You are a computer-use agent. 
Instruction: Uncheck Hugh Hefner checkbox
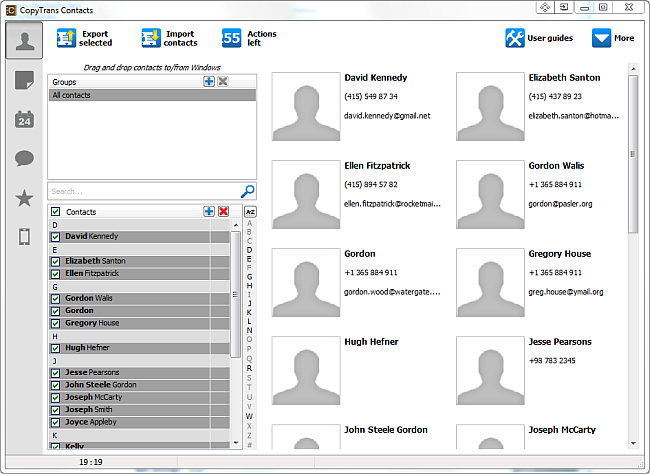click(x=55, y=348)
